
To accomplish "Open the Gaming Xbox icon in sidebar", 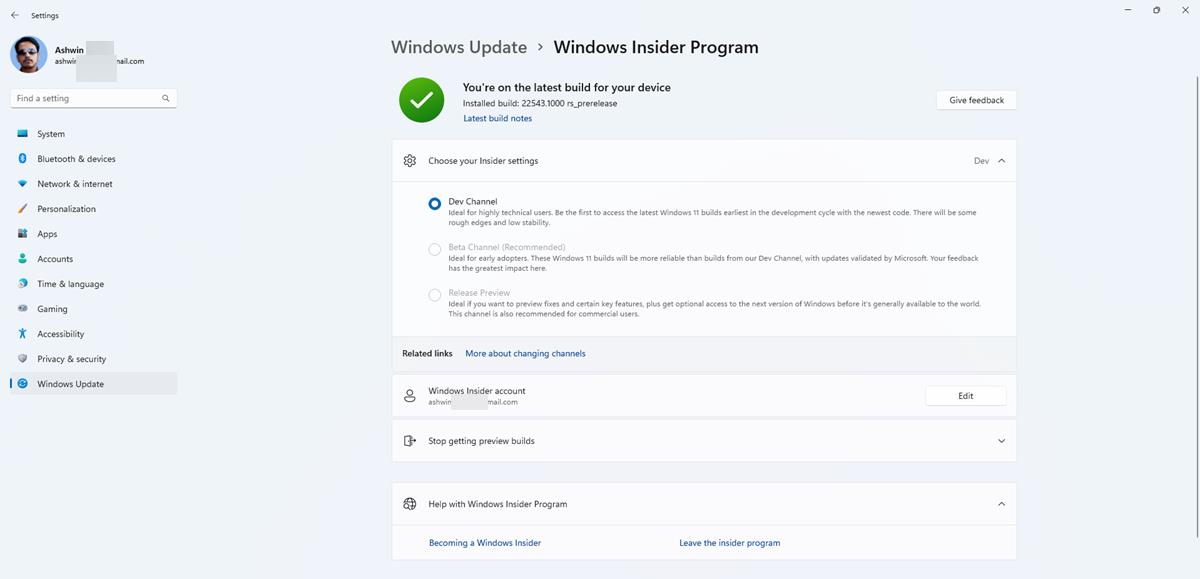I will (x=22, y=308).
